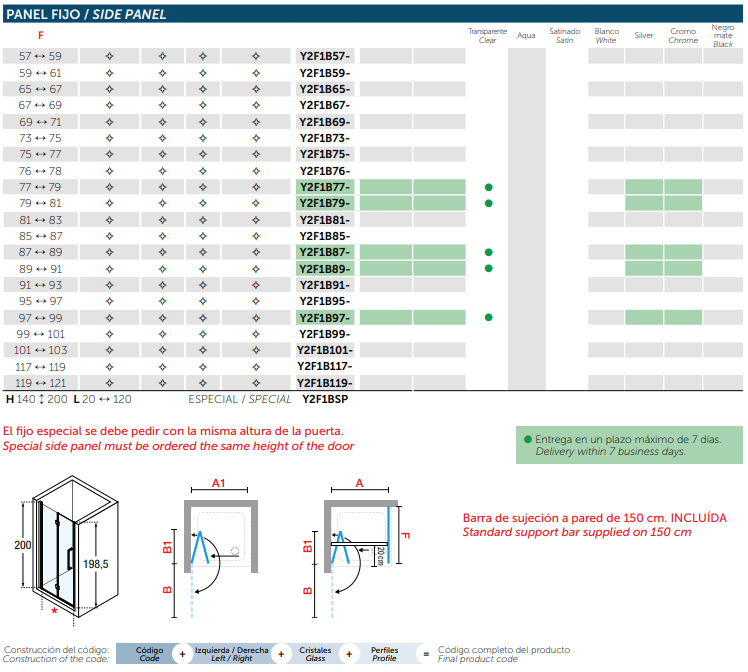Select the Transparente Clear column header
The width and height of the screenshot is (748, 672).
pyautogui.click(x=488, y=36)
